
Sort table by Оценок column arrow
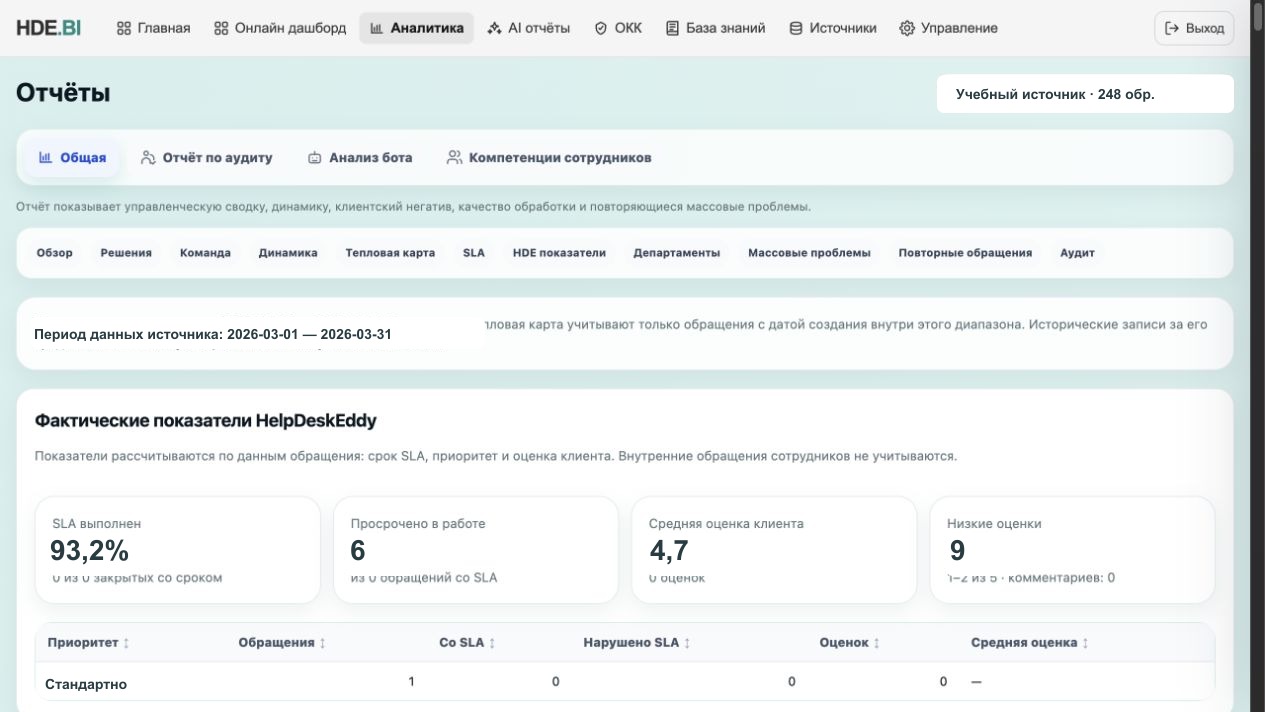point(877,643)
